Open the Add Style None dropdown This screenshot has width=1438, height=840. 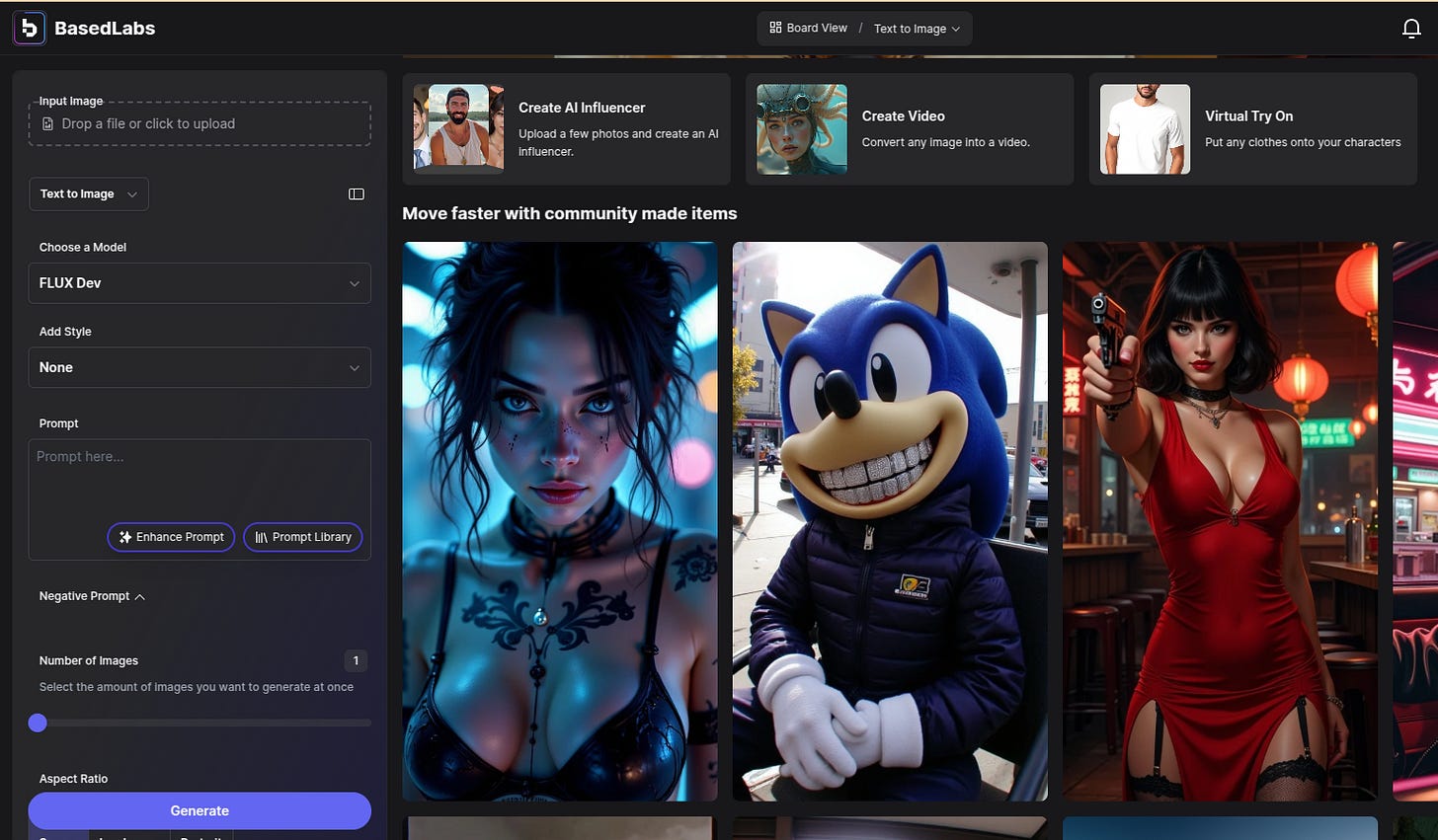click(x=200, y=367)
